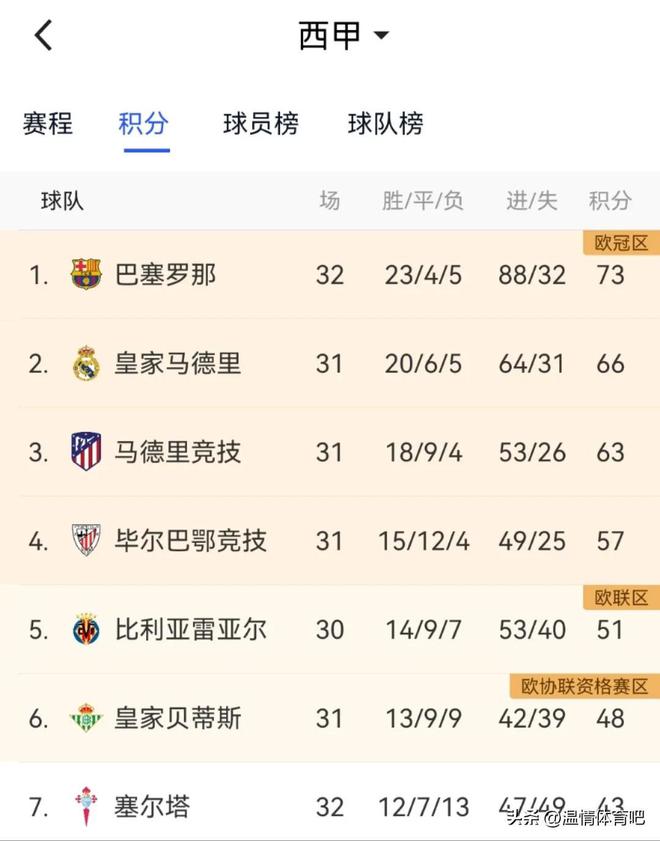This screenshot has width=660, height=841.
Task: Switch to the 赛程 tab
Action: point(48,123)
